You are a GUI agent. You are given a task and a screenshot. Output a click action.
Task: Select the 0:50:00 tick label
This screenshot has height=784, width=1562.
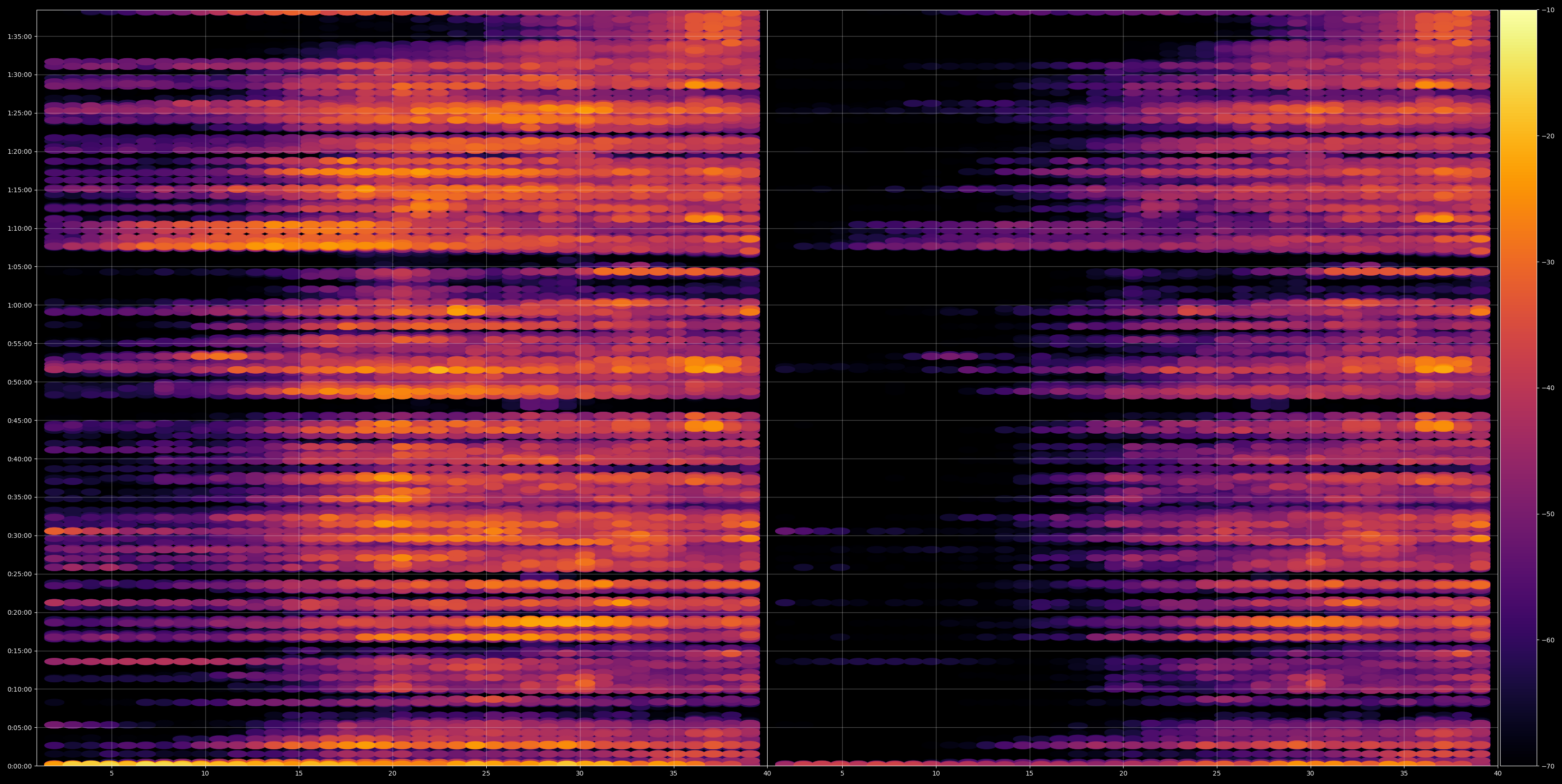click(19, 382)
